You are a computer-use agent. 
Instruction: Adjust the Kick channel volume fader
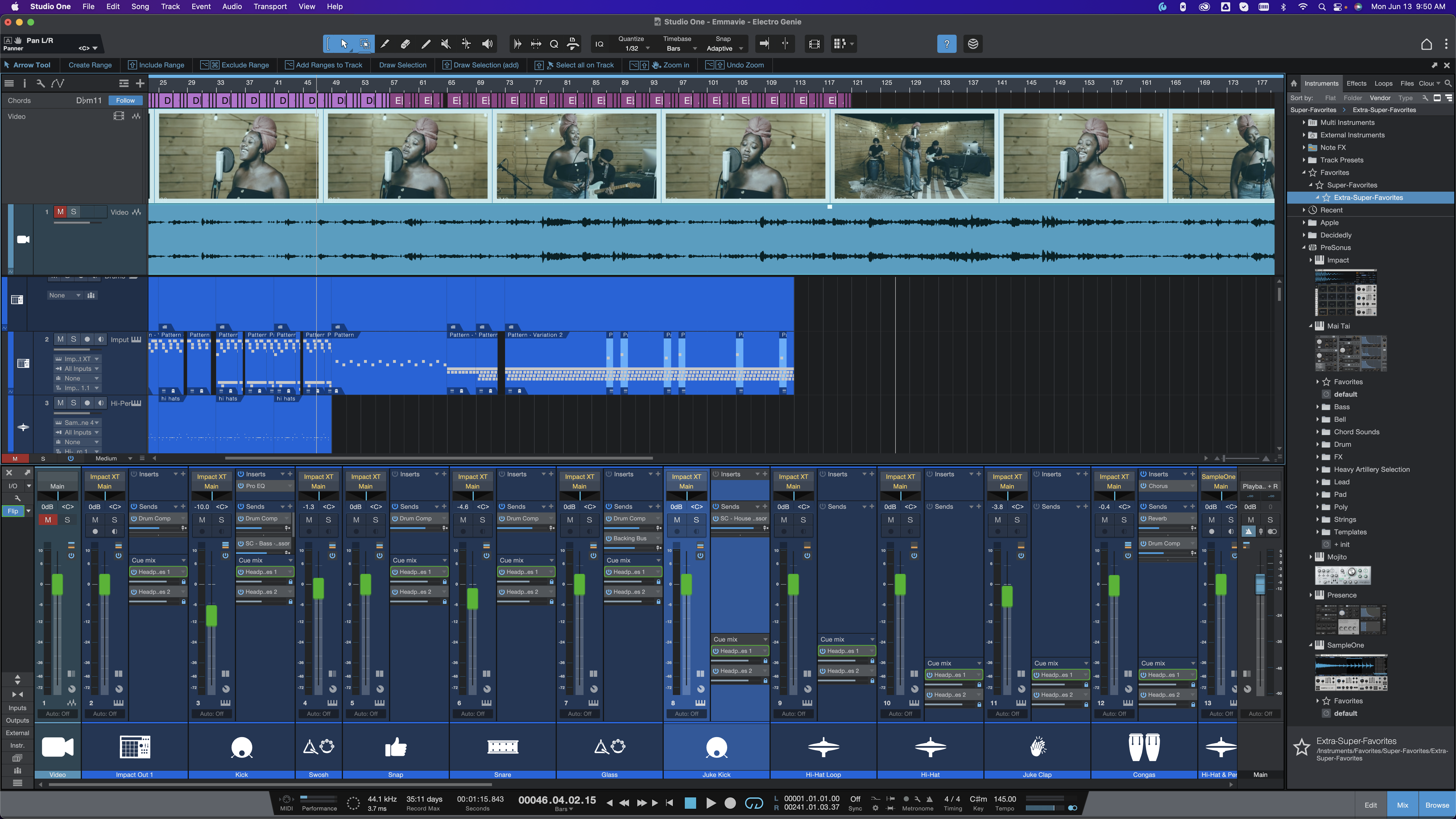coord(211,615)
